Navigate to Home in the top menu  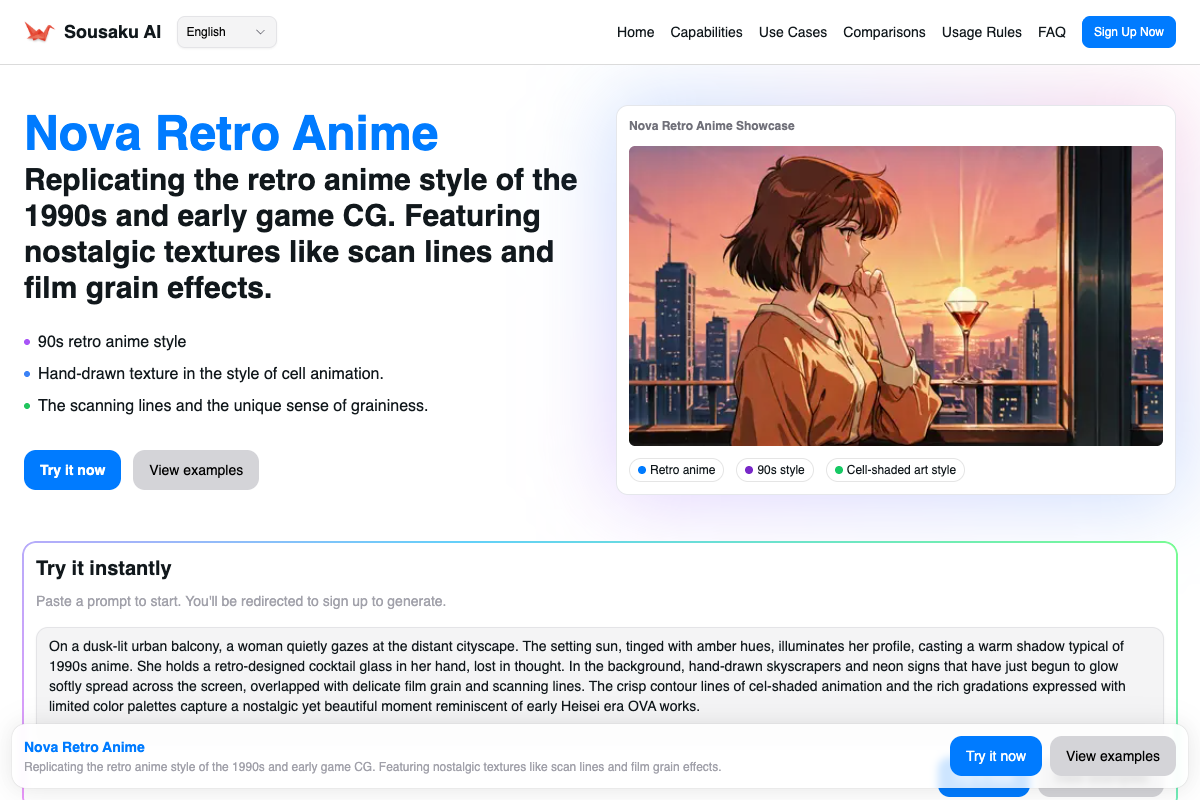pos(635,32)
